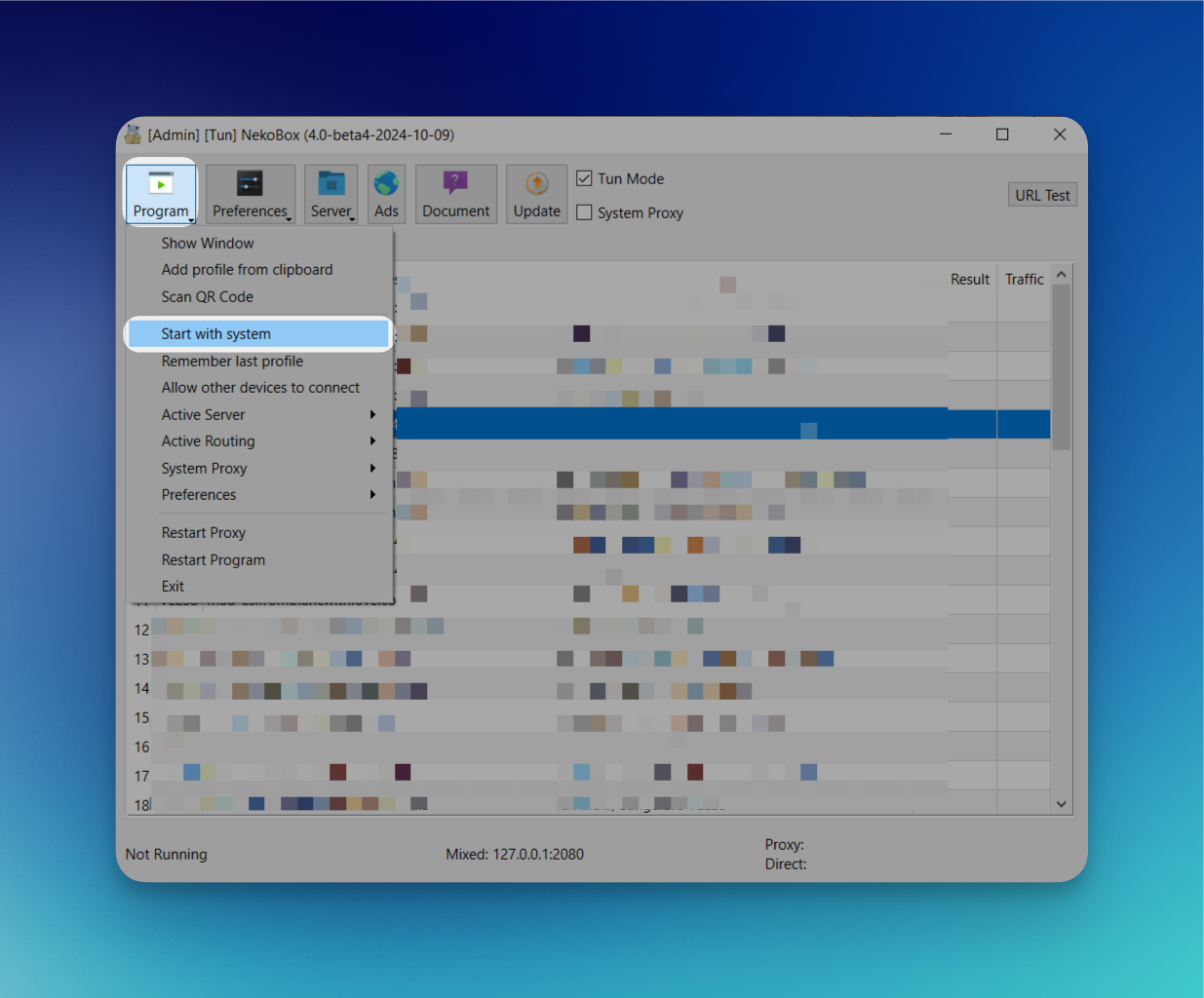Viewport: 1204px width, 998px height.
Task: Choose Restart Program menu entry
Action: 259,560
